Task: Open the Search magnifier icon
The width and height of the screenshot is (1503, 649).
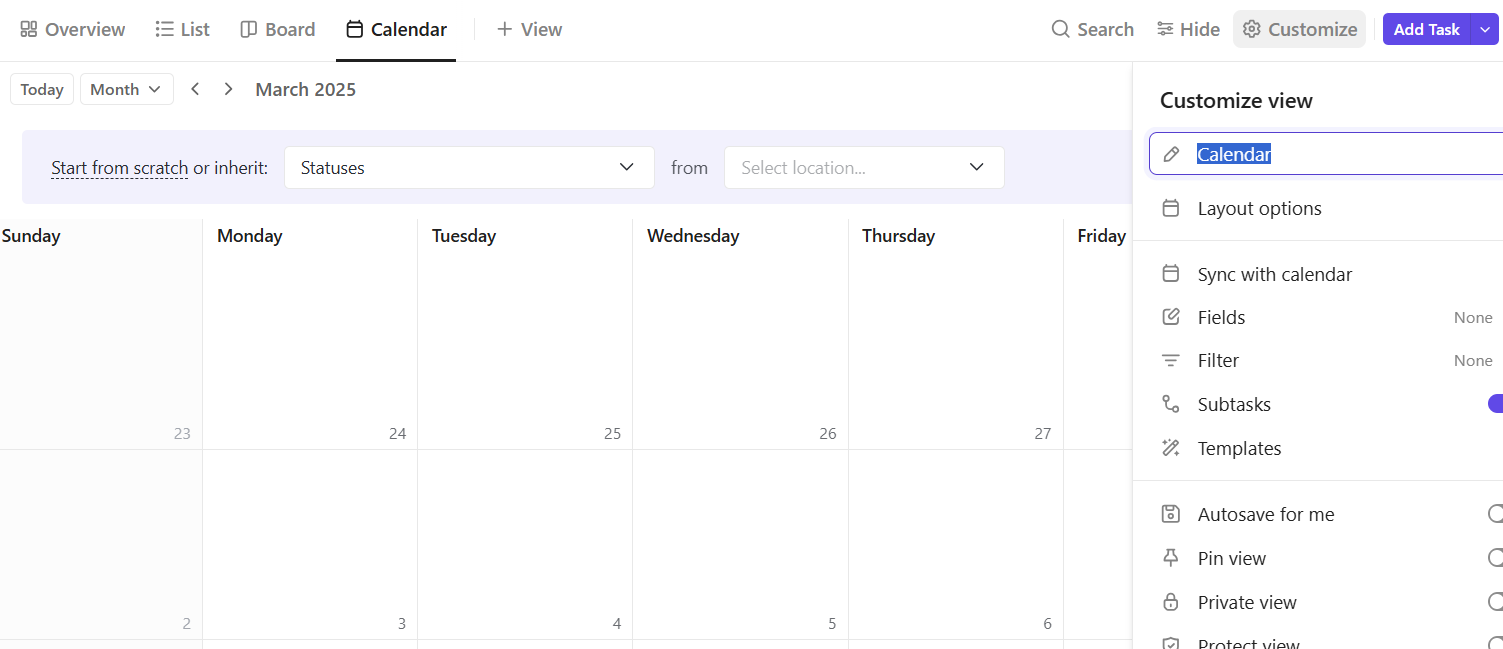Action: (x=1060, y=29)
